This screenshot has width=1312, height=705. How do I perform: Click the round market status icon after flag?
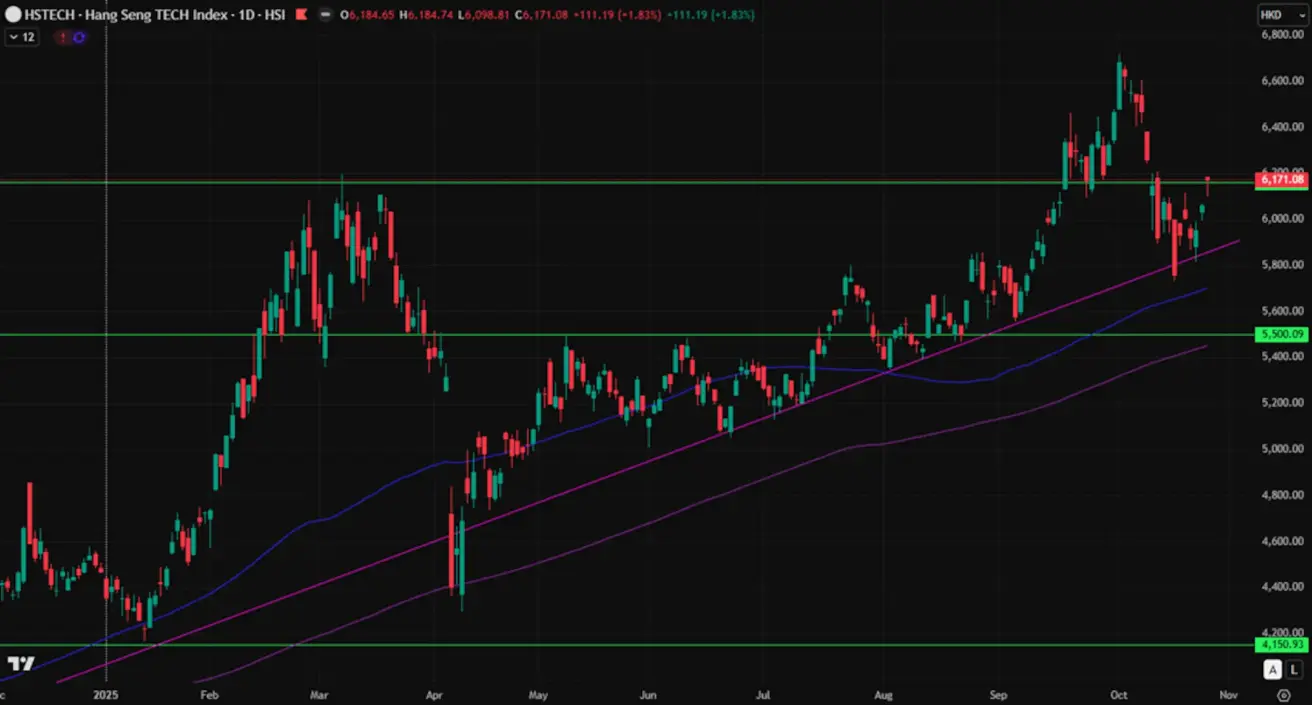[324, 15]
